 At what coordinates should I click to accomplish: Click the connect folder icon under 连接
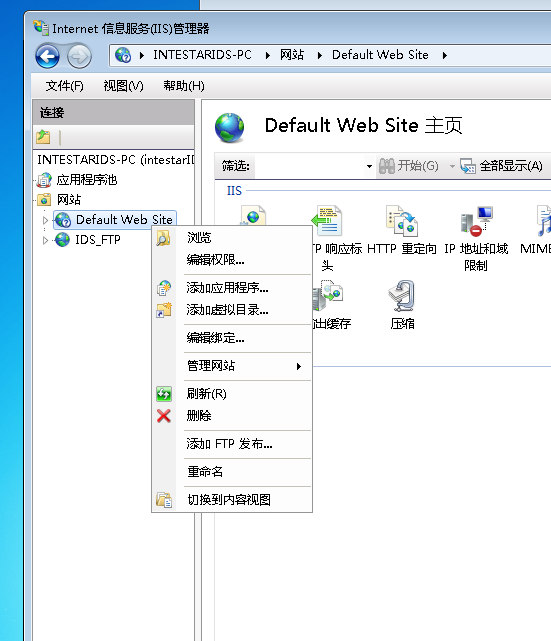click(x=43, y=137)
